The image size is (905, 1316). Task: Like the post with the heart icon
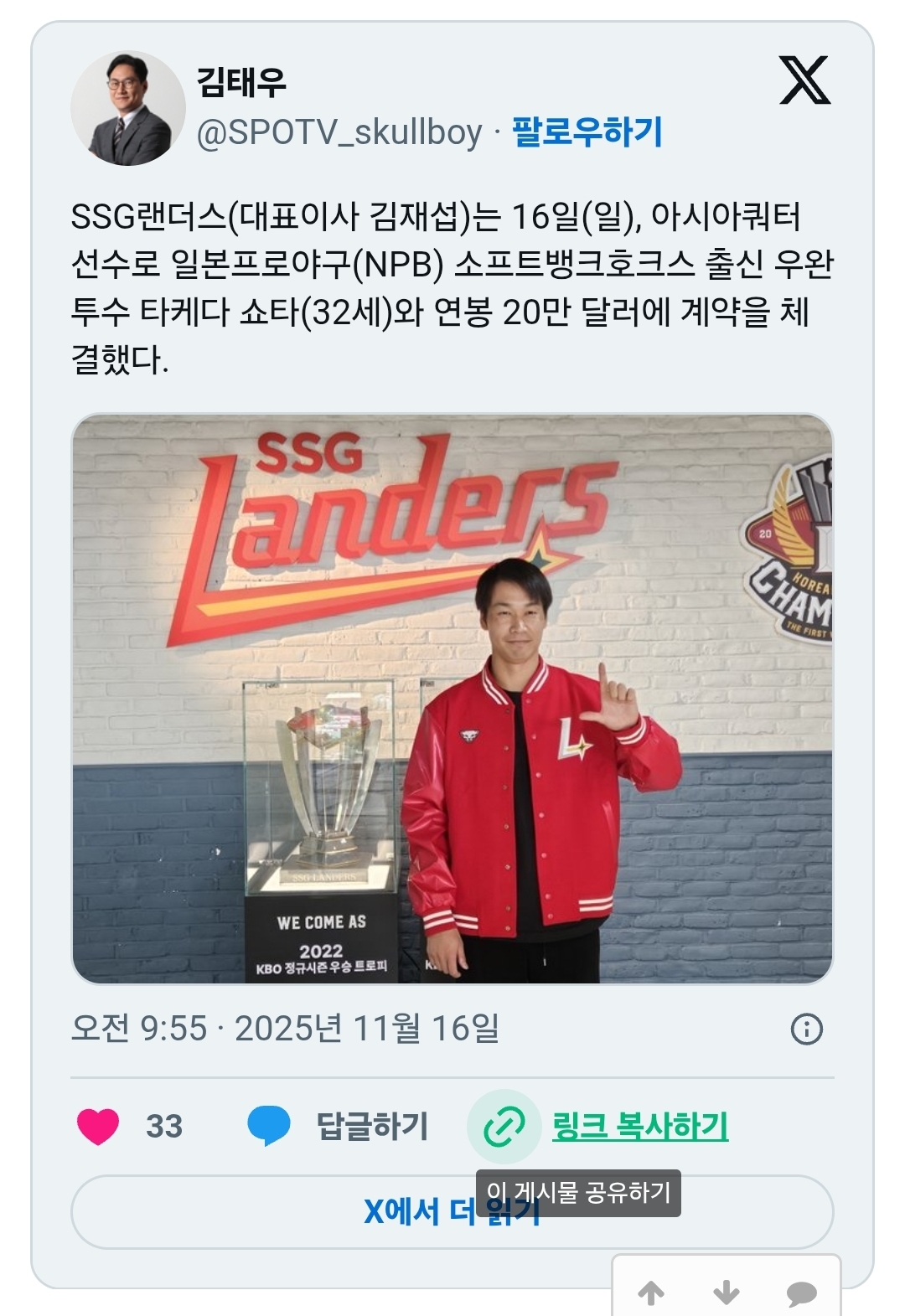[98, 1126]
